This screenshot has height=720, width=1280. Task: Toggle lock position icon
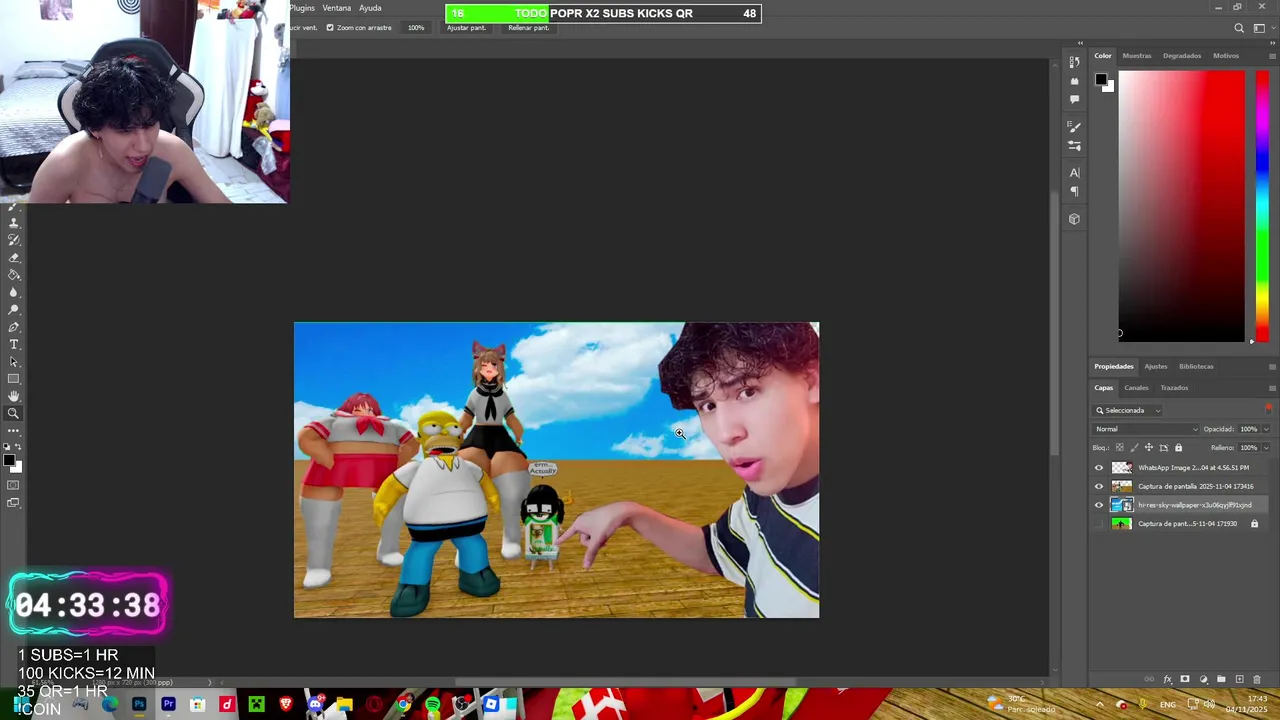coord(1149,447)
